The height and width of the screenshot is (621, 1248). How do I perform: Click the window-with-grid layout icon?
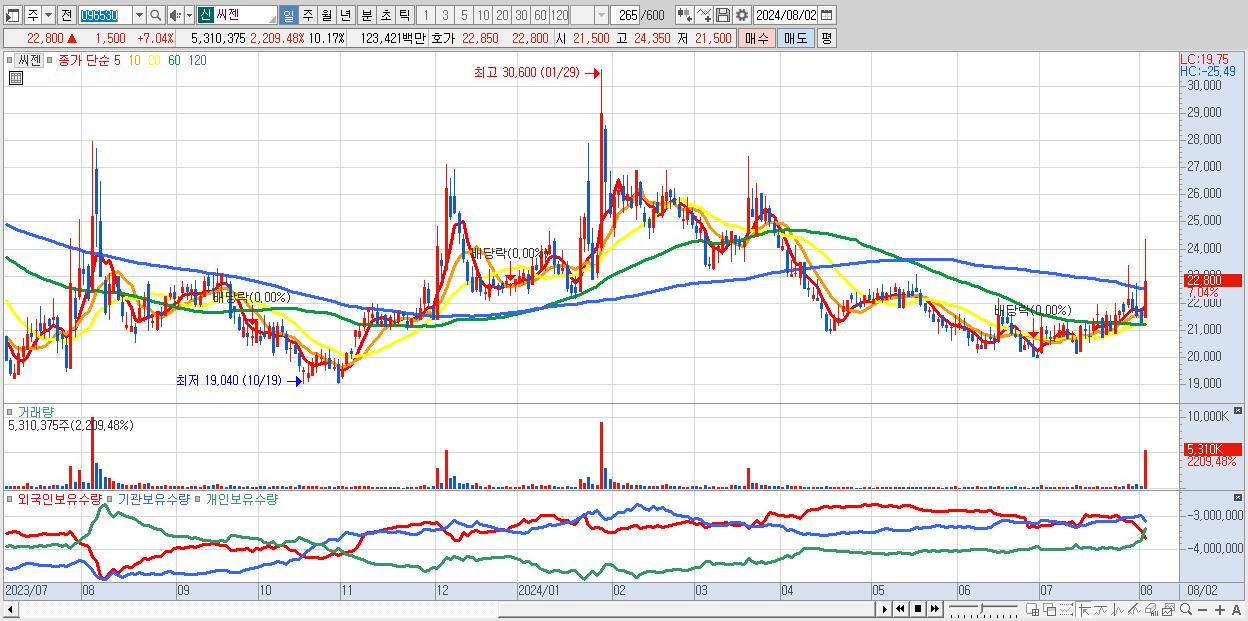[1033, 609]
